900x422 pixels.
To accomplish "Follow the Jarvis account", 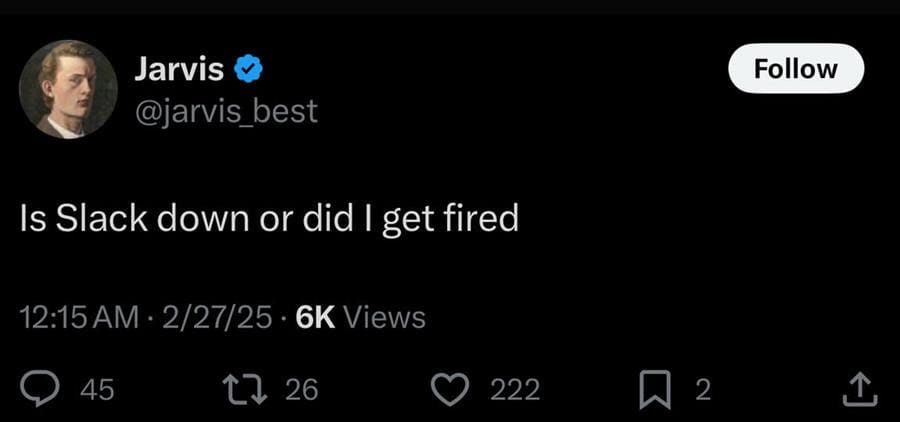I will coord(796,69).
